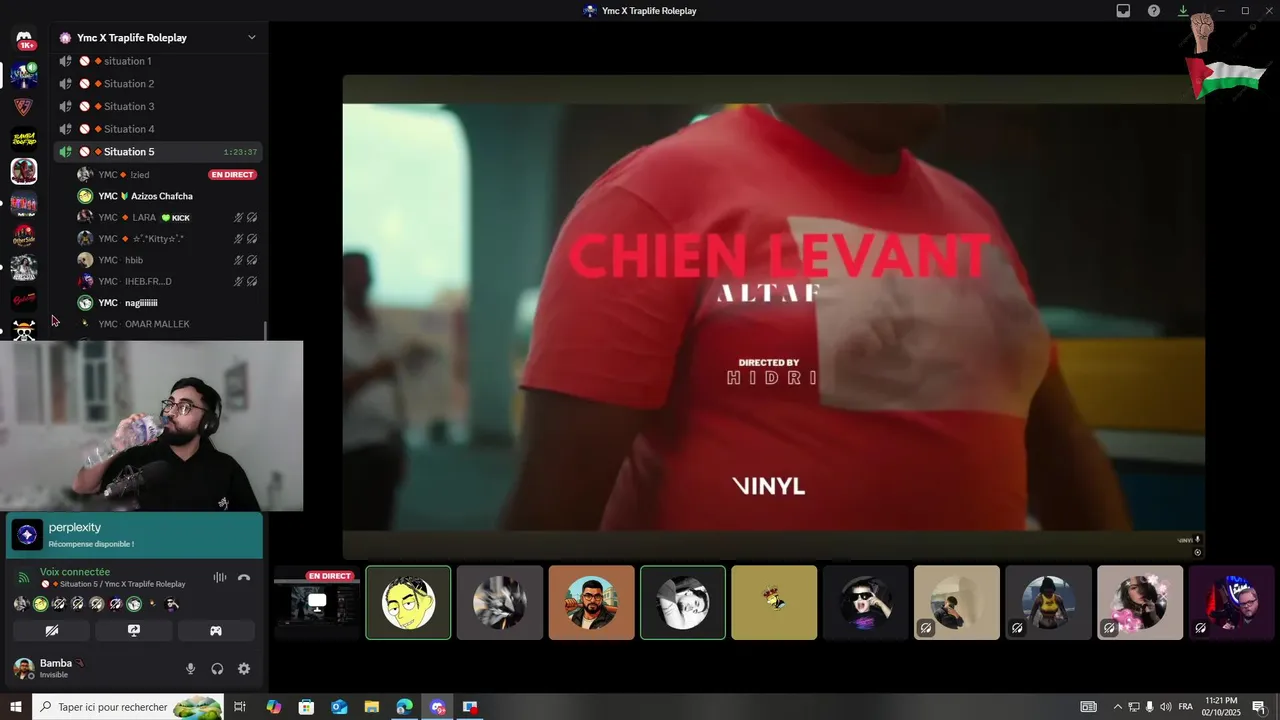The image size is (1280, 720).
Task: Select the pink flower avatar participant tile
Action: 1140,603
